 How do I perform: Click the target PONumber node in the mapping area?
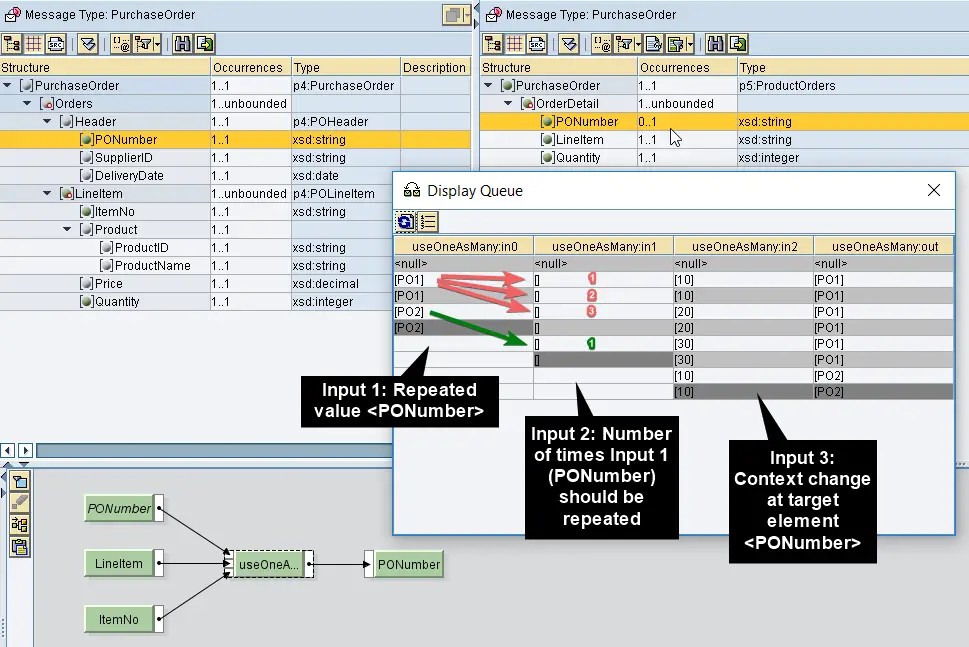(405, 563)
